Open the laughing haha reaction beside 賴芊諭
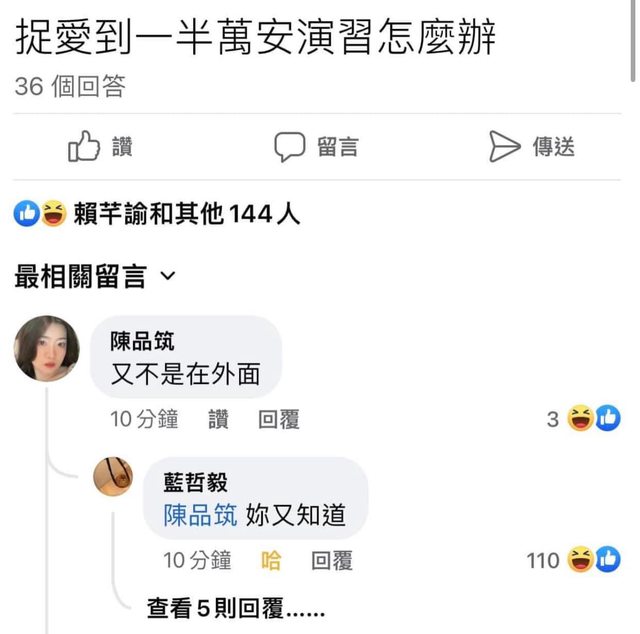640x634 pixels. pos(53,214)
